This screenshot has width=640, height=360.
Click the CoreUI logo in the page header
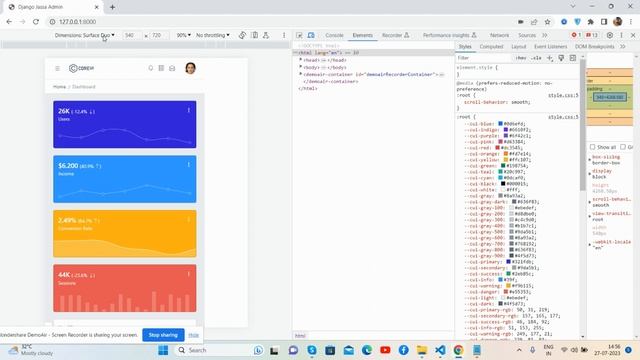pos(81,68)
